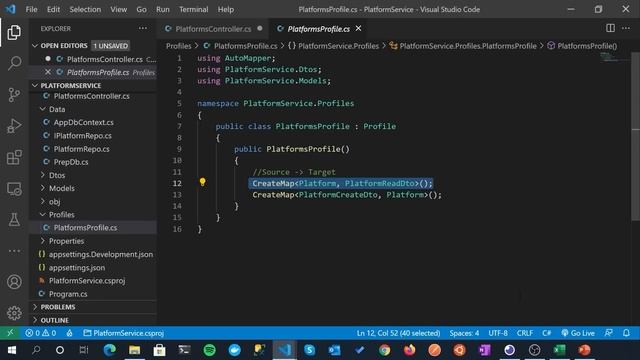Open the Help menu
Image resolution: width=640 pixels, height=360 pixels.
tap(226, 9)
